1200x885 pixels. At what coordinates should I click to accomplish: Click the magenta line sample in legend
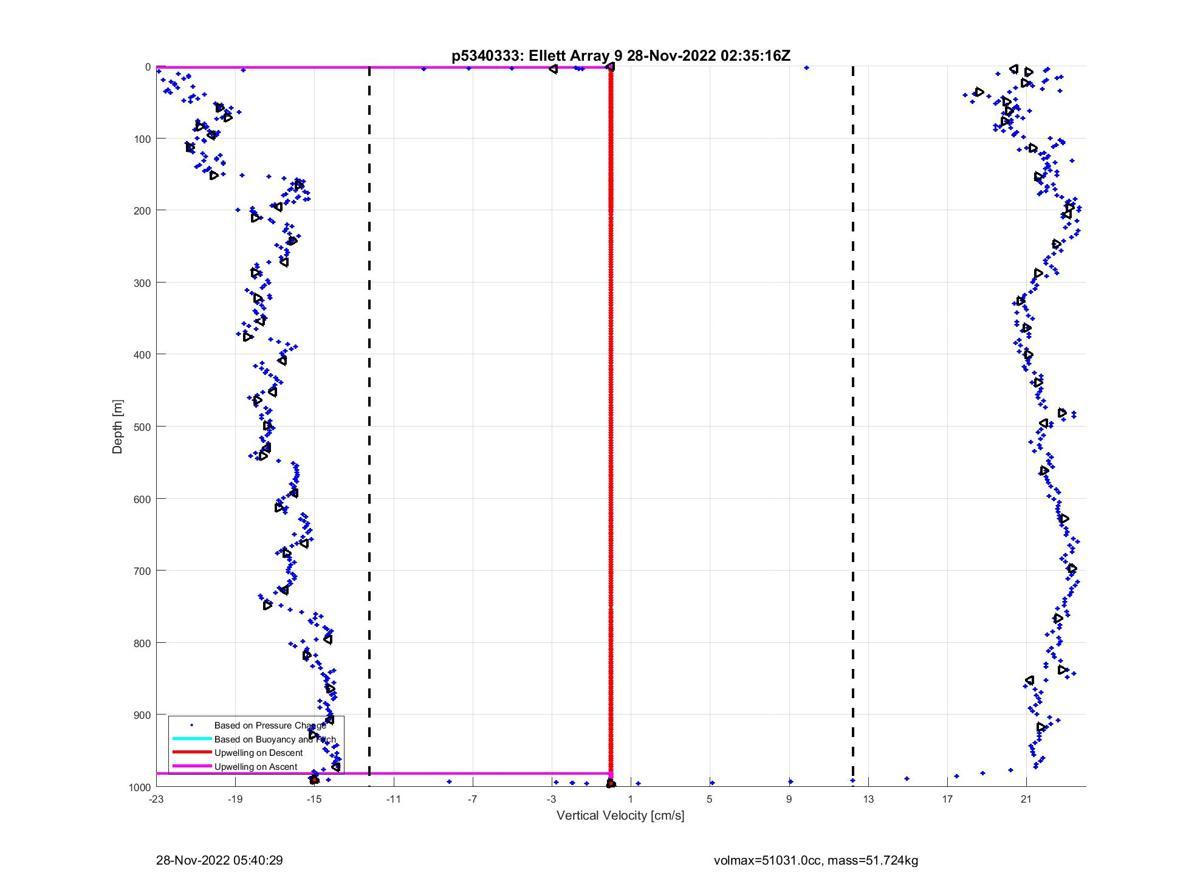(191, 766)
